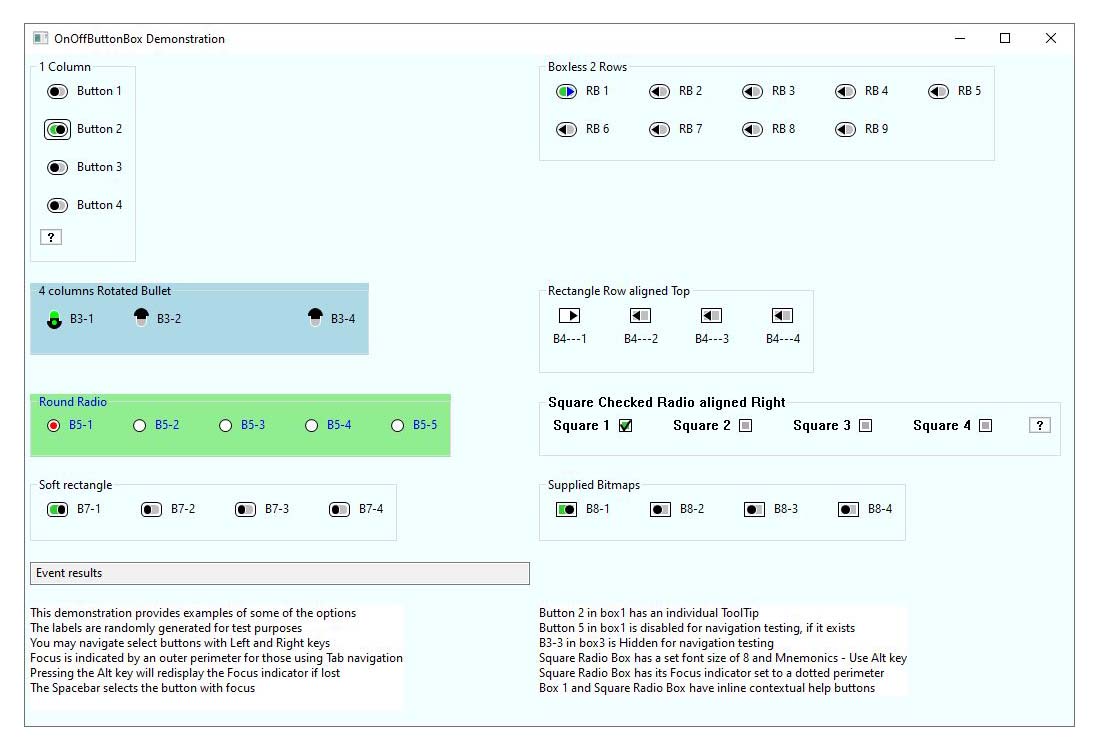Select bitmap button B8-3

754,509
